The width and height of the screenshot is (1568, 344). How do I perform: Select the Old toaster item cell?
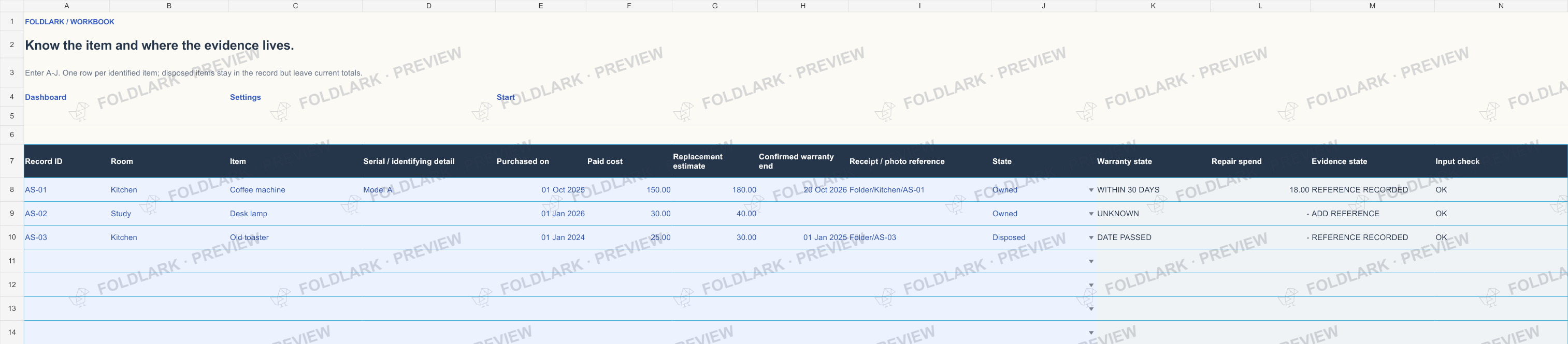(x=295, y=237)
